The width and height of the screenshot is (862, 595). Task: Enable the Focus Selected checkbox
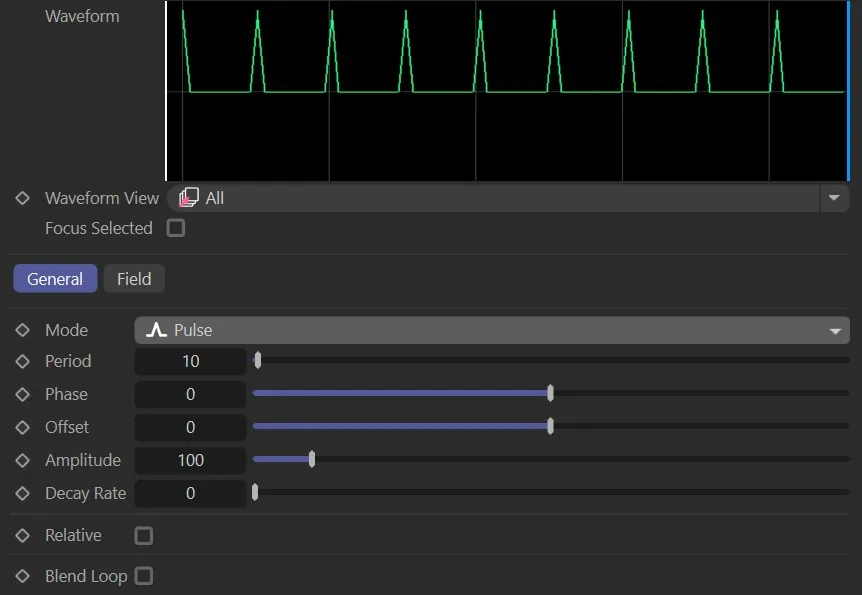click(176, 228)
